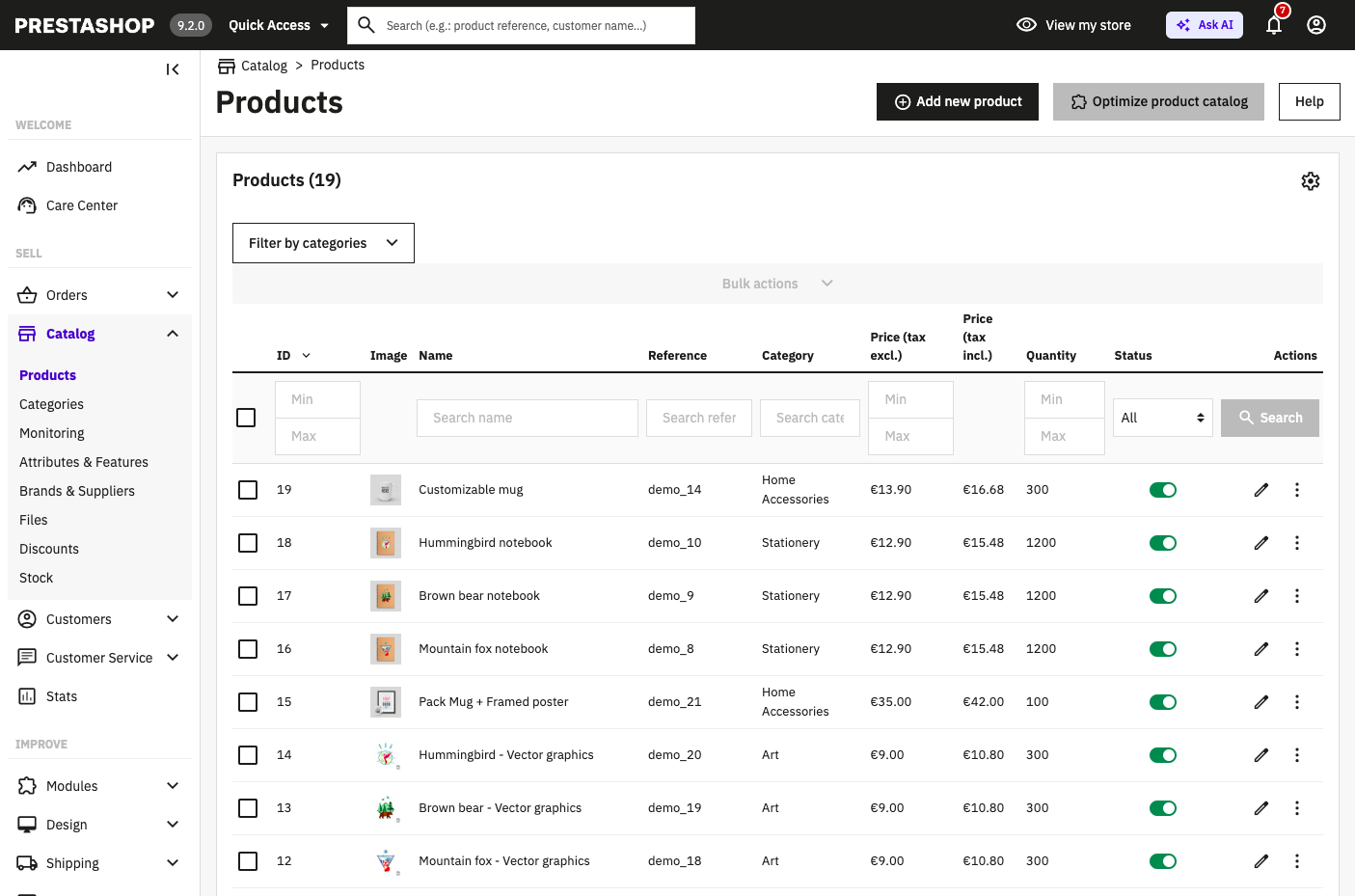Edit the Brown bear notebook product
The width and height of the screenshot is (1355, 896).
click(x=1261, y=596)
